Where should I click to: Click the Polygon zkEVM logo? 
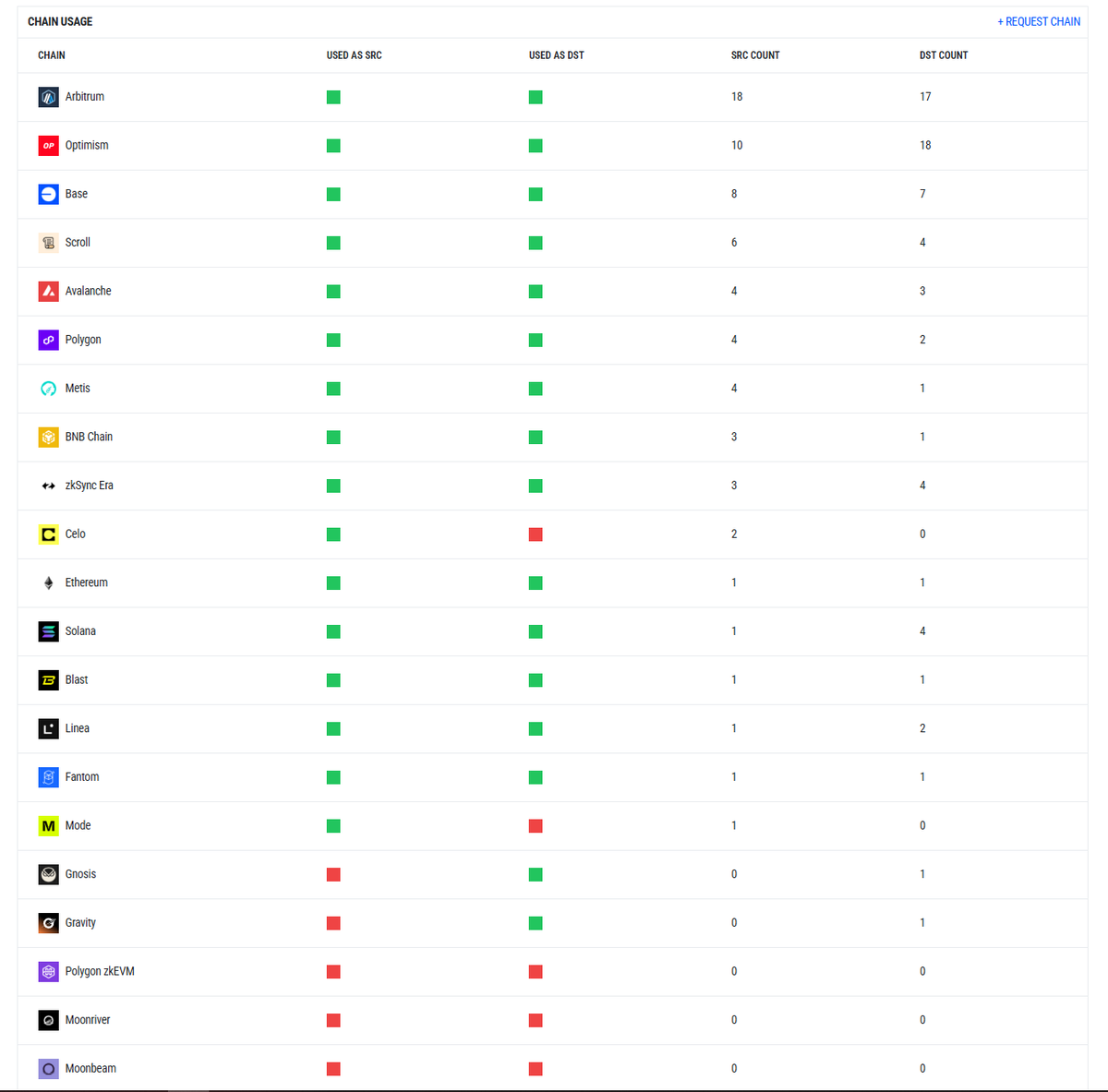48,971
